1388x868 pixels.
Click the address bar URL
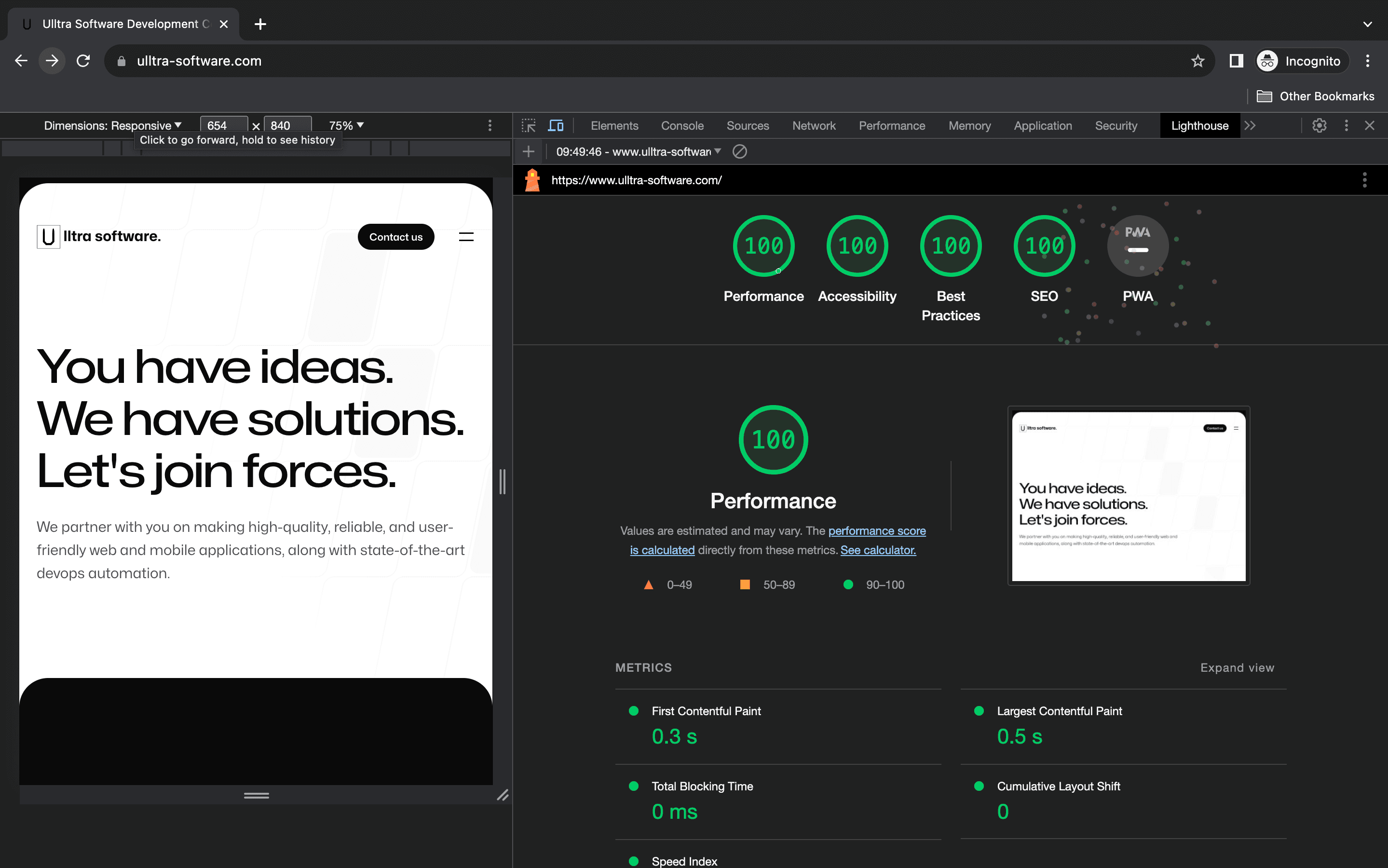click(x=199, y=61)
